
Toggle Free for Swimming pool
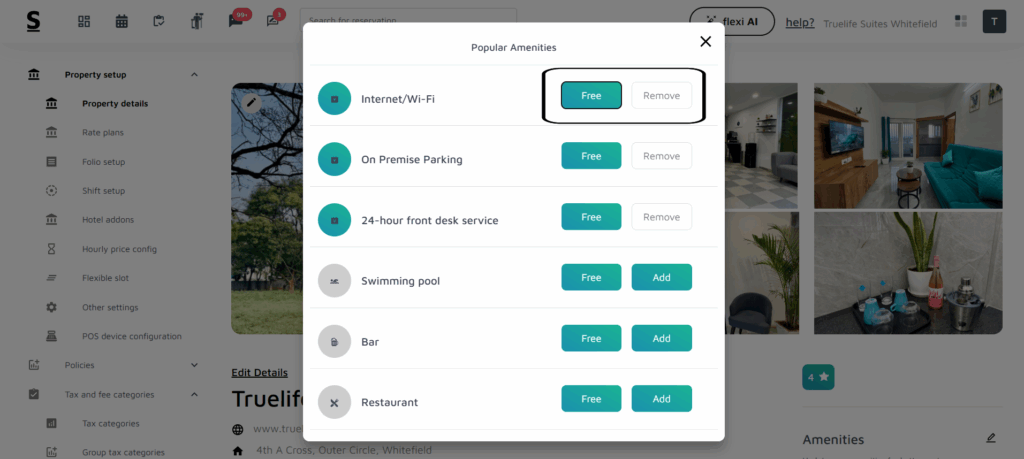coord(591,277)
